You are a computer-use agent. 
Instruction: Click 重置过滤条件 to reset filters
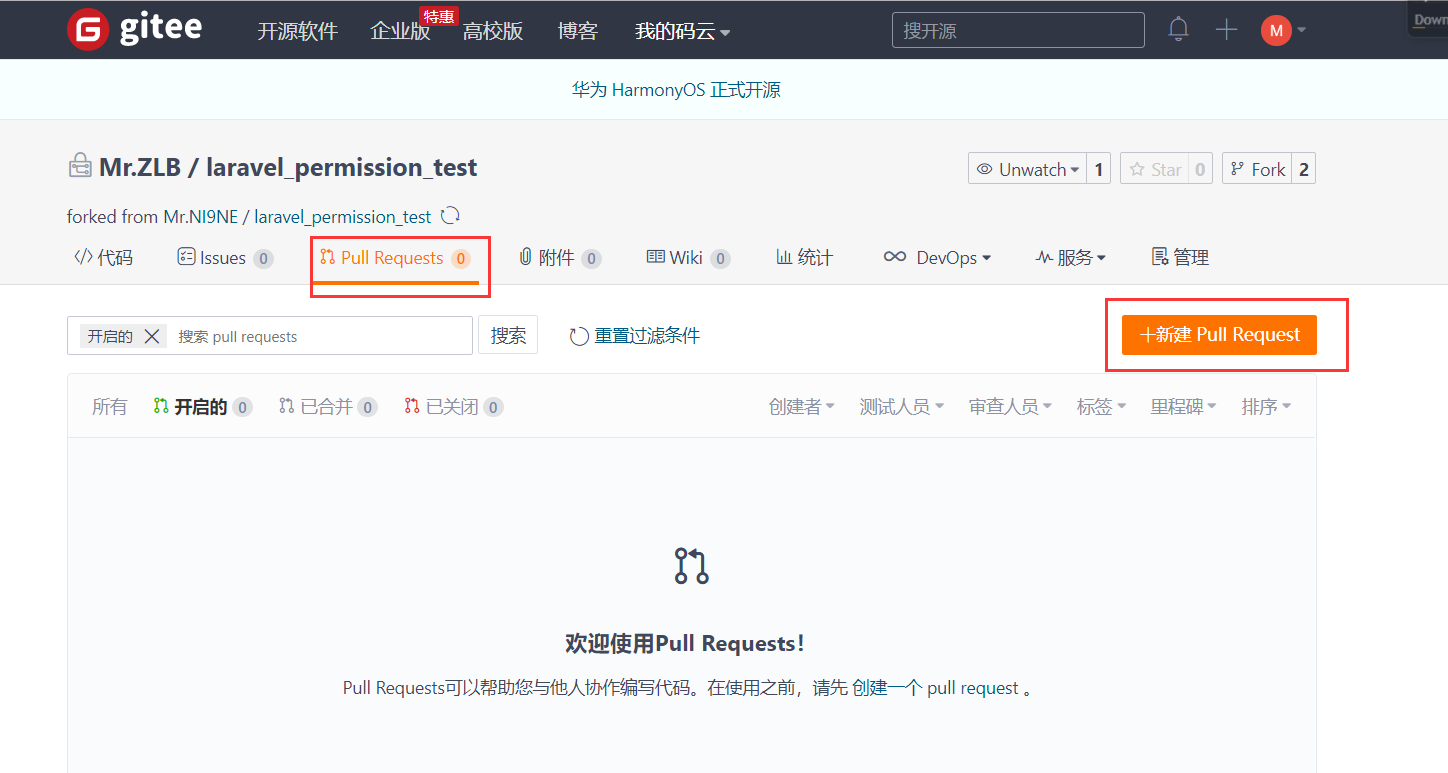point(635,336)
